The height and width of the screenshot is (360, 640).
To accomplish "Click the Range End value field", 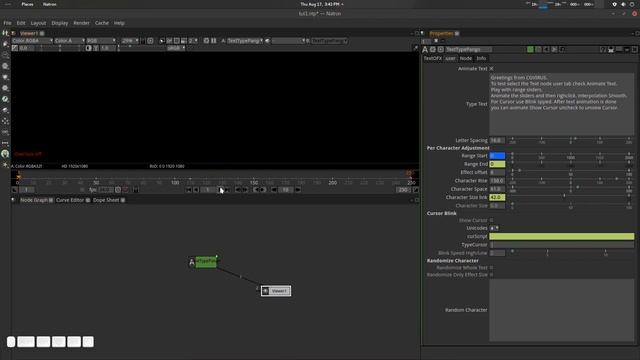I will pyautogui.click(x=497, y=164).
